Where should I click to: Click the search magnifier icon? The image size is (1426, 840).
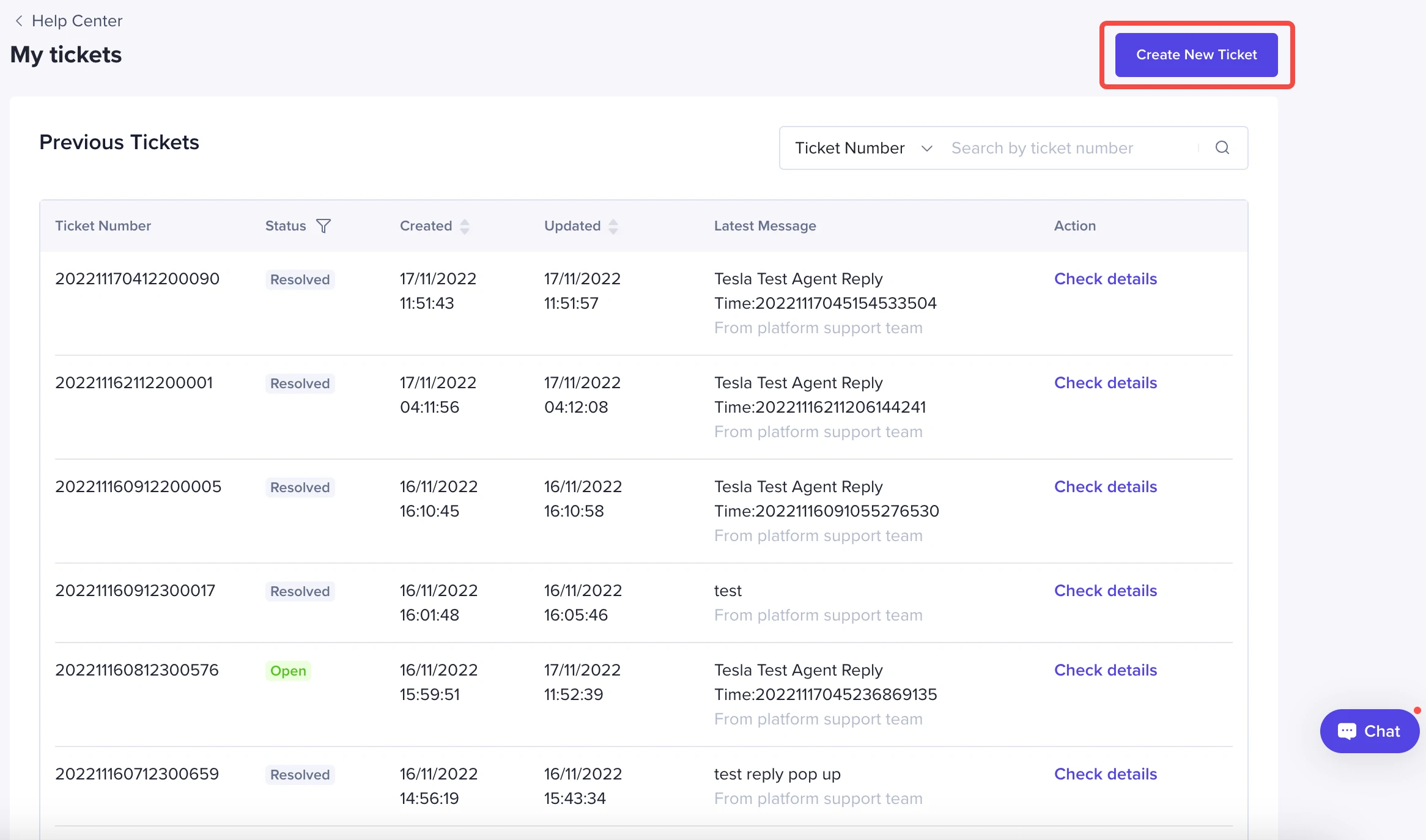tap(1222, 148)
